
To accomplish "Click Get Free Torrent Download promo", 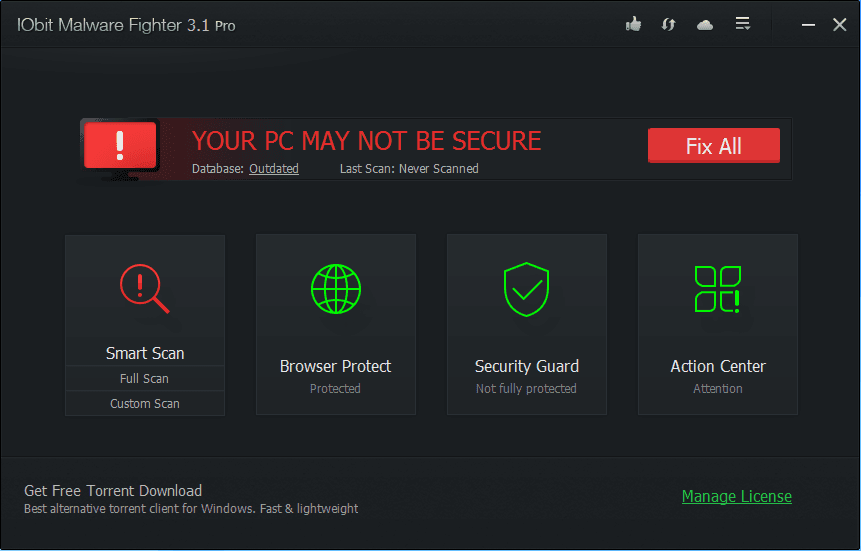I will coord(113,491).
